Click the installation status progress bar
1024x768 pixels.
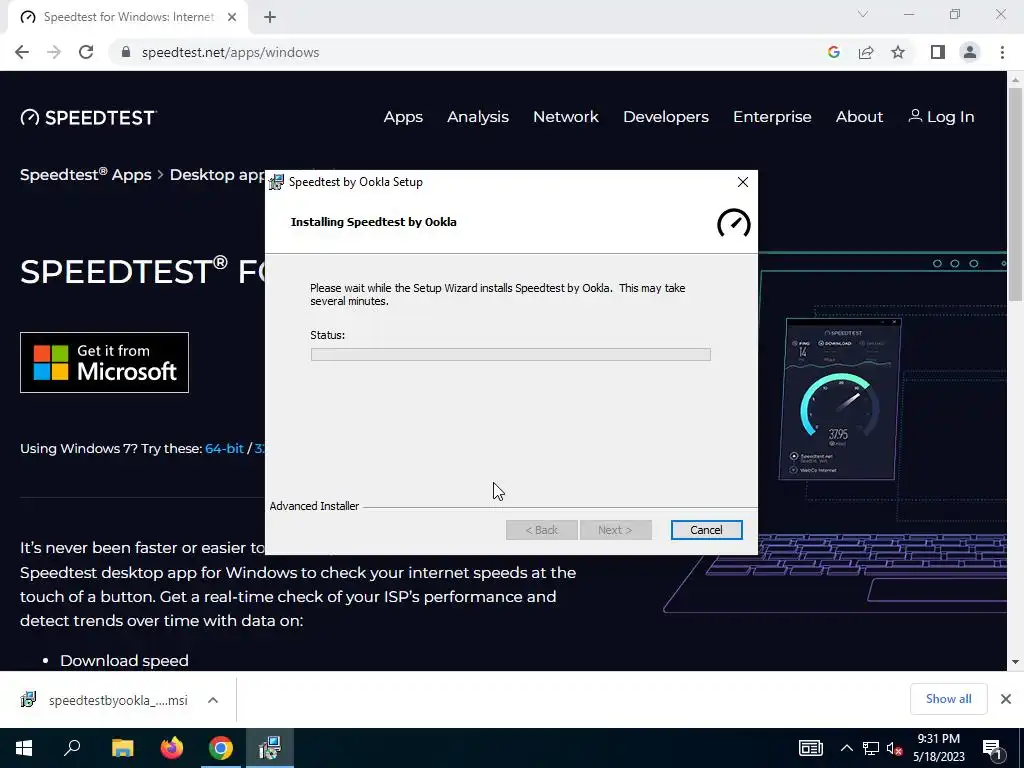click(x=511, y=355)
